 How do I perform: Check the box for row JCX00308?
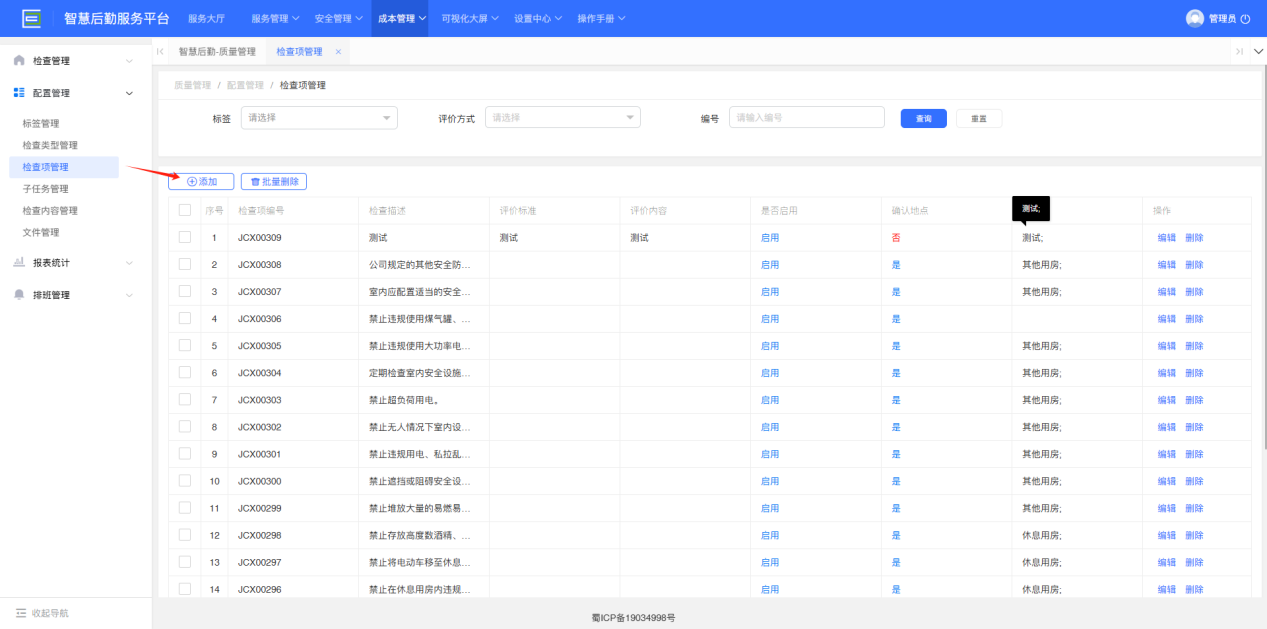pos(184,264)
